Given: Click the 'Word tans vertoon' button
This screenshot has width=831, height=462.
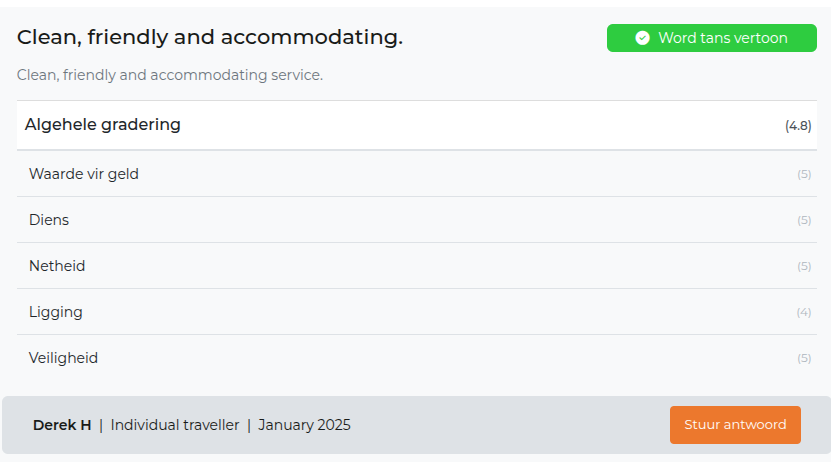Looking at the screenshot, I should point(711,38).
